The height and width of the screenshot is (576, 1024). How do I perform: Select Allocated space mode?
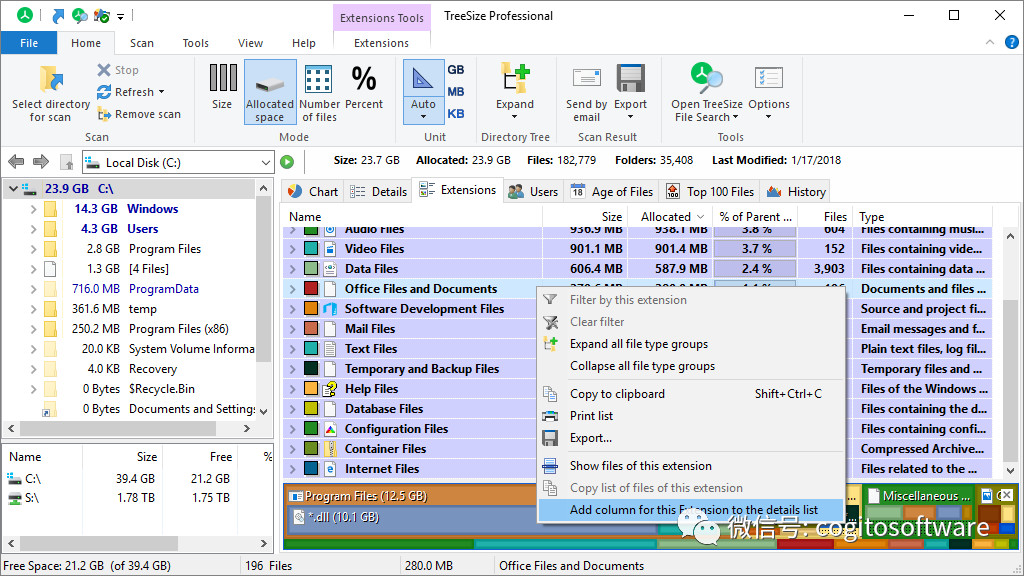pos(270,92)
